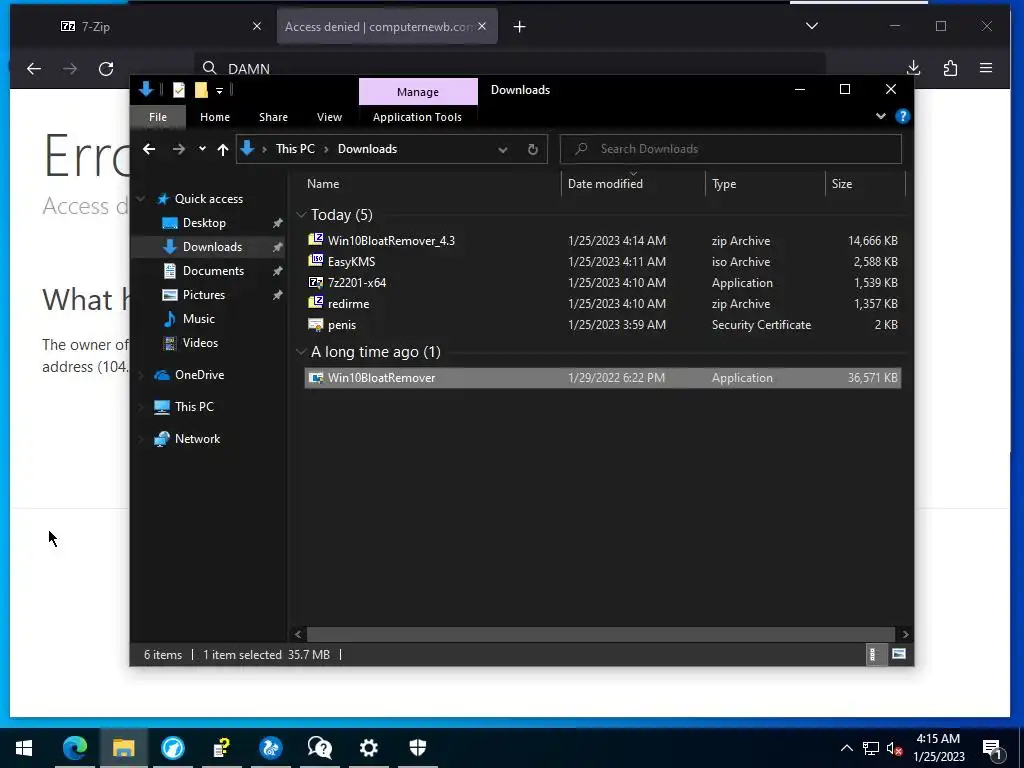This screenshot has width=1024, height=768.
Task: Open Settings gear from taskbar
Action: click(x=368, y=748)
